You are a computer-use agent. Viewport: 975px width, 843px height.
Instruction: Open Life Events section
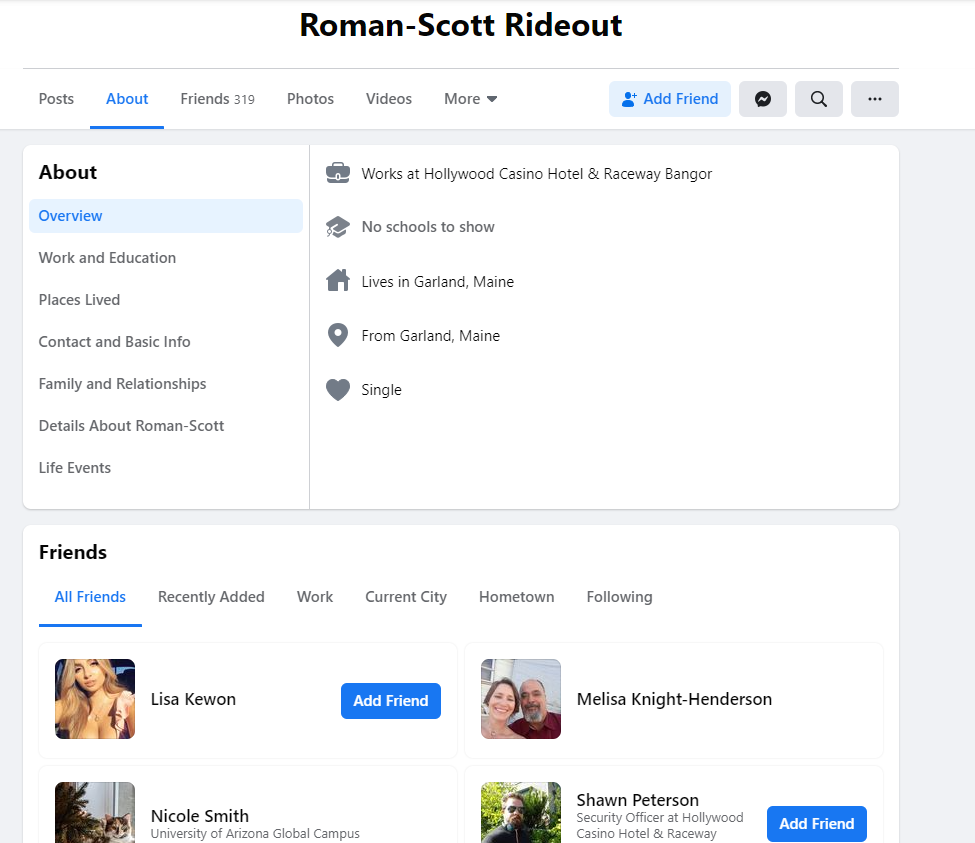75,468
